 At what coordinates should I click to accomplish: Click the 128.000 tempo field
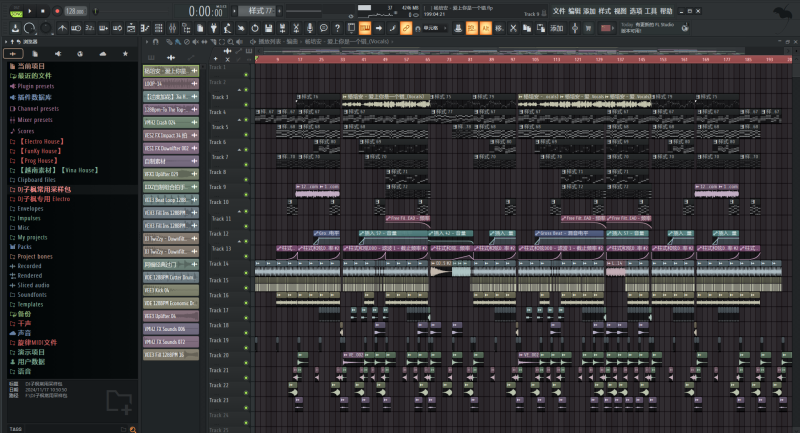(x=75, y=11)
